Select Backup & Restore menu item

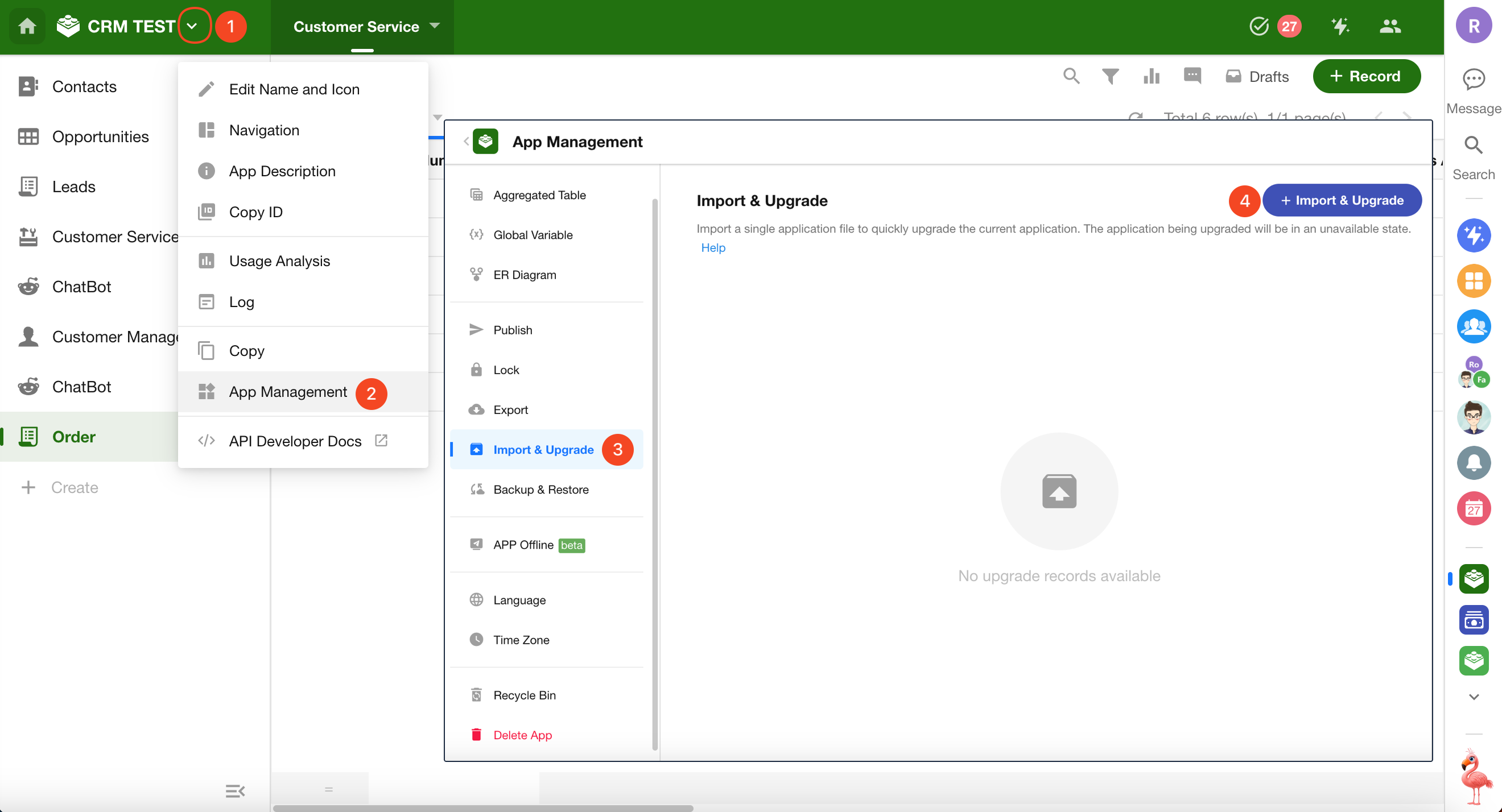tap(540, 489)
